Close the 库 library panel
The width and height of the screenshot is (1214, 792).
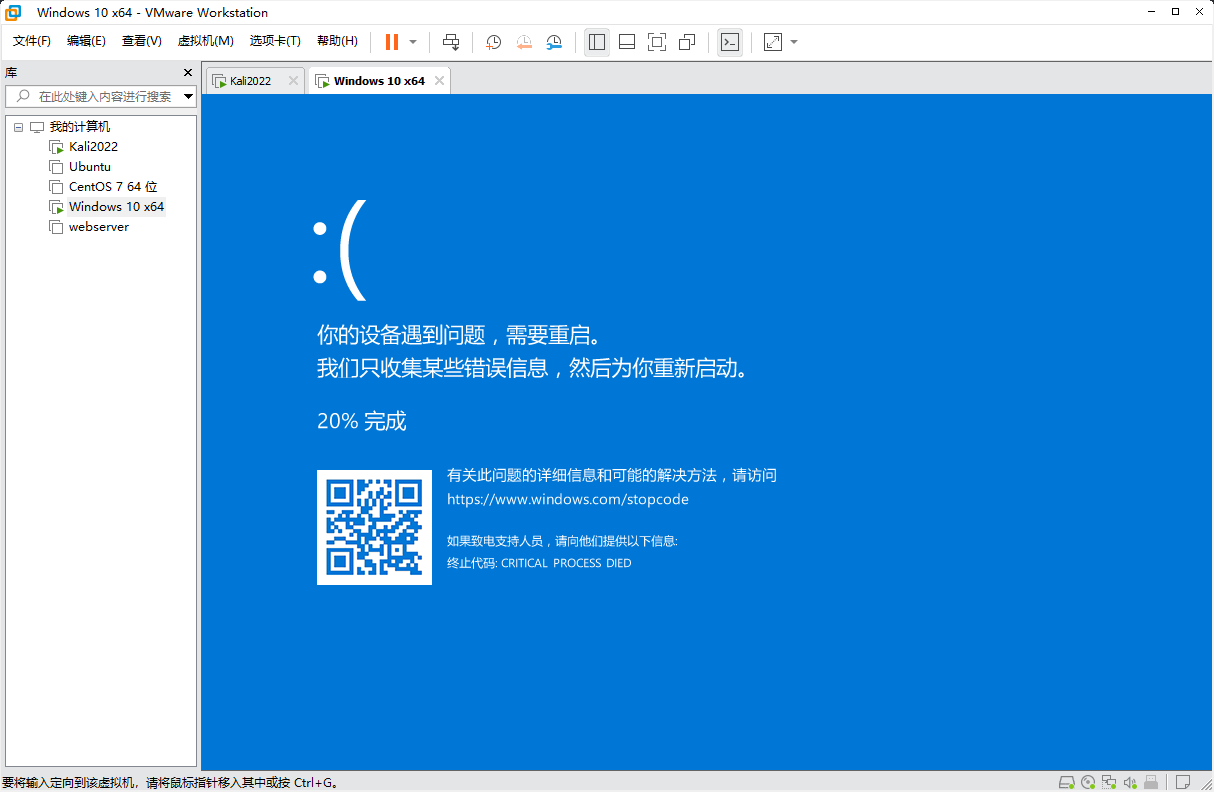tap(188, 73)
